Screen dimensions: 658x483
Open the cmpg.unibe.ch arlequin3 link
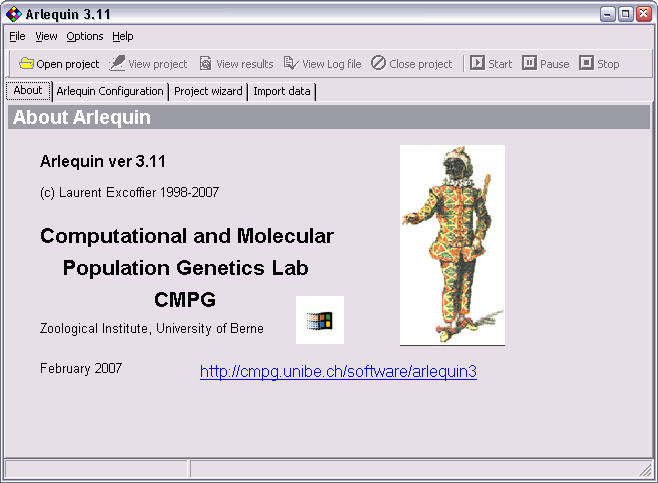pos(338,372)
